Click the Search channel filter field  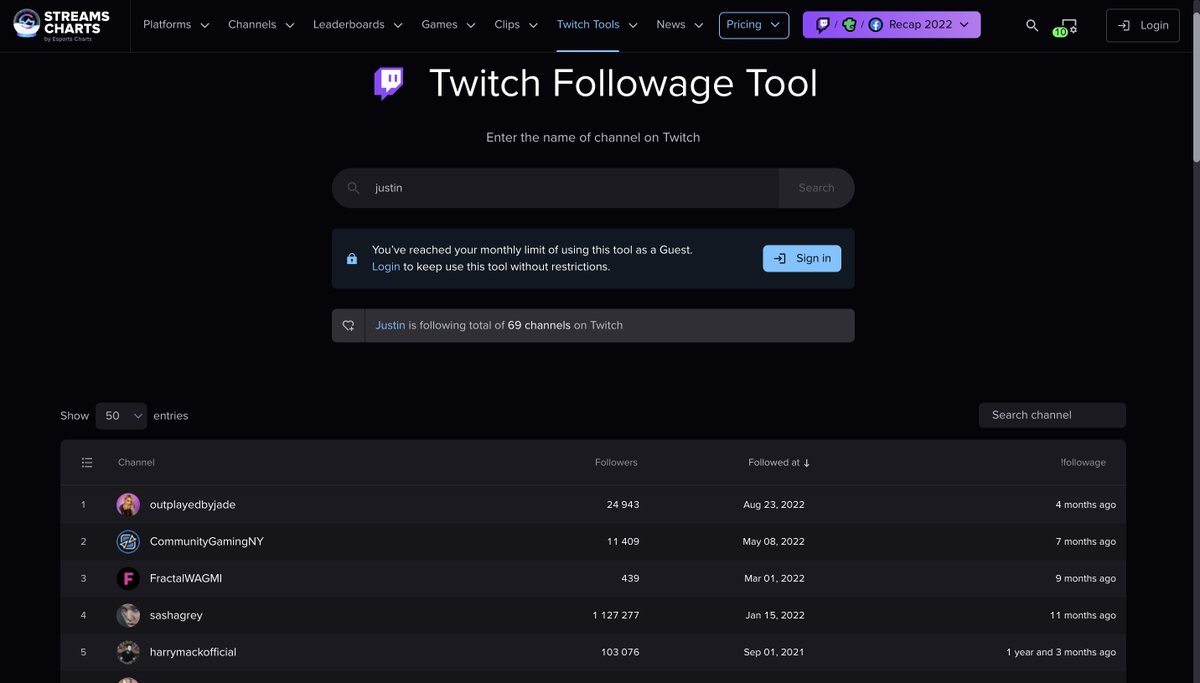[1052, 415]
